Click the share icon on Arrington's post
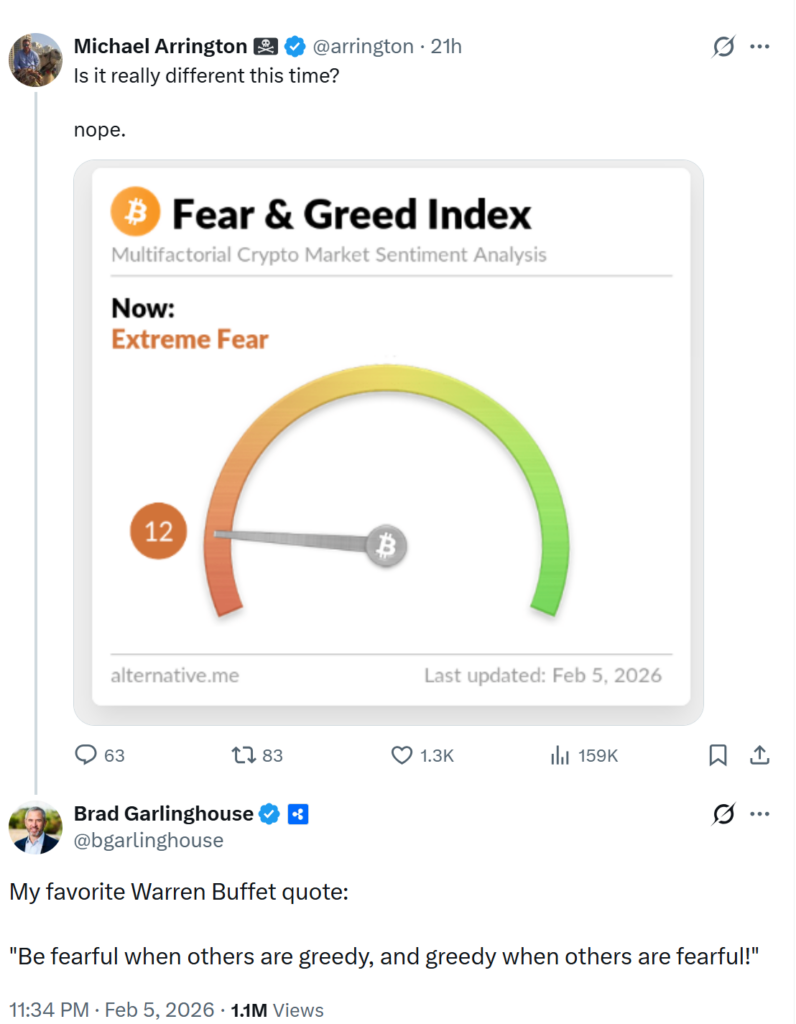796x1024 pixels. pyautogui.click(x=759, y=755)
